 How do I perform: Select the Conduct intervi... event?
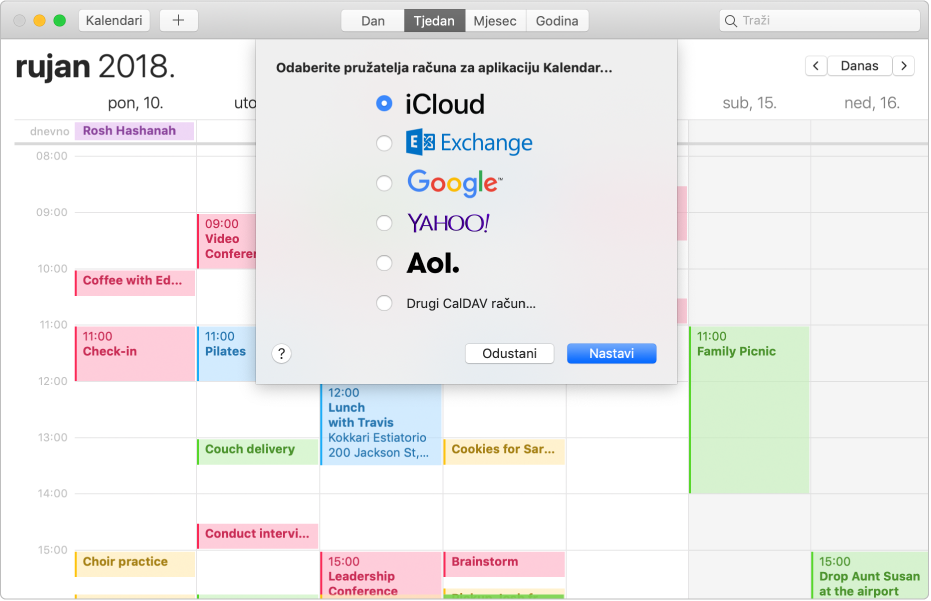(x=258, y=536)
